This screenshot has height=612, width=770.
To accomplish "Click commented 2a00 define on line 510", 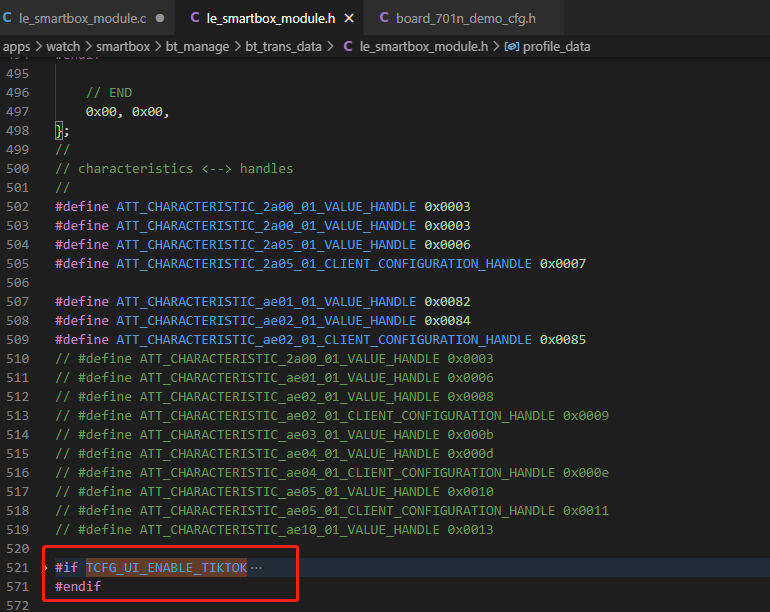I will pos(274,359).
